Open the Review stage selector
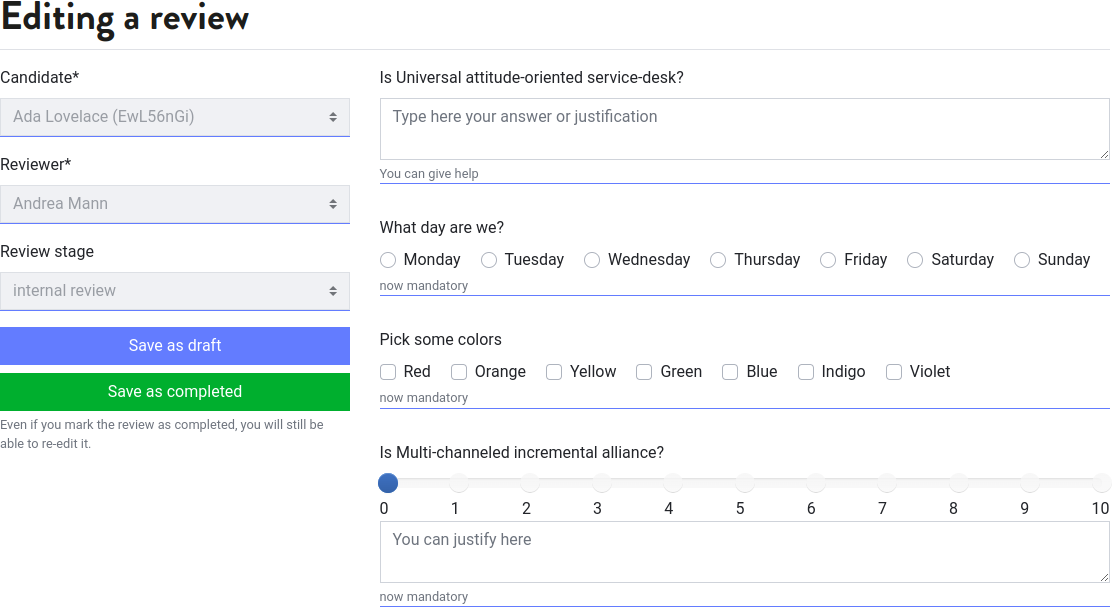The height and width of the screenshot is (607, 1112). pos(174,291)
